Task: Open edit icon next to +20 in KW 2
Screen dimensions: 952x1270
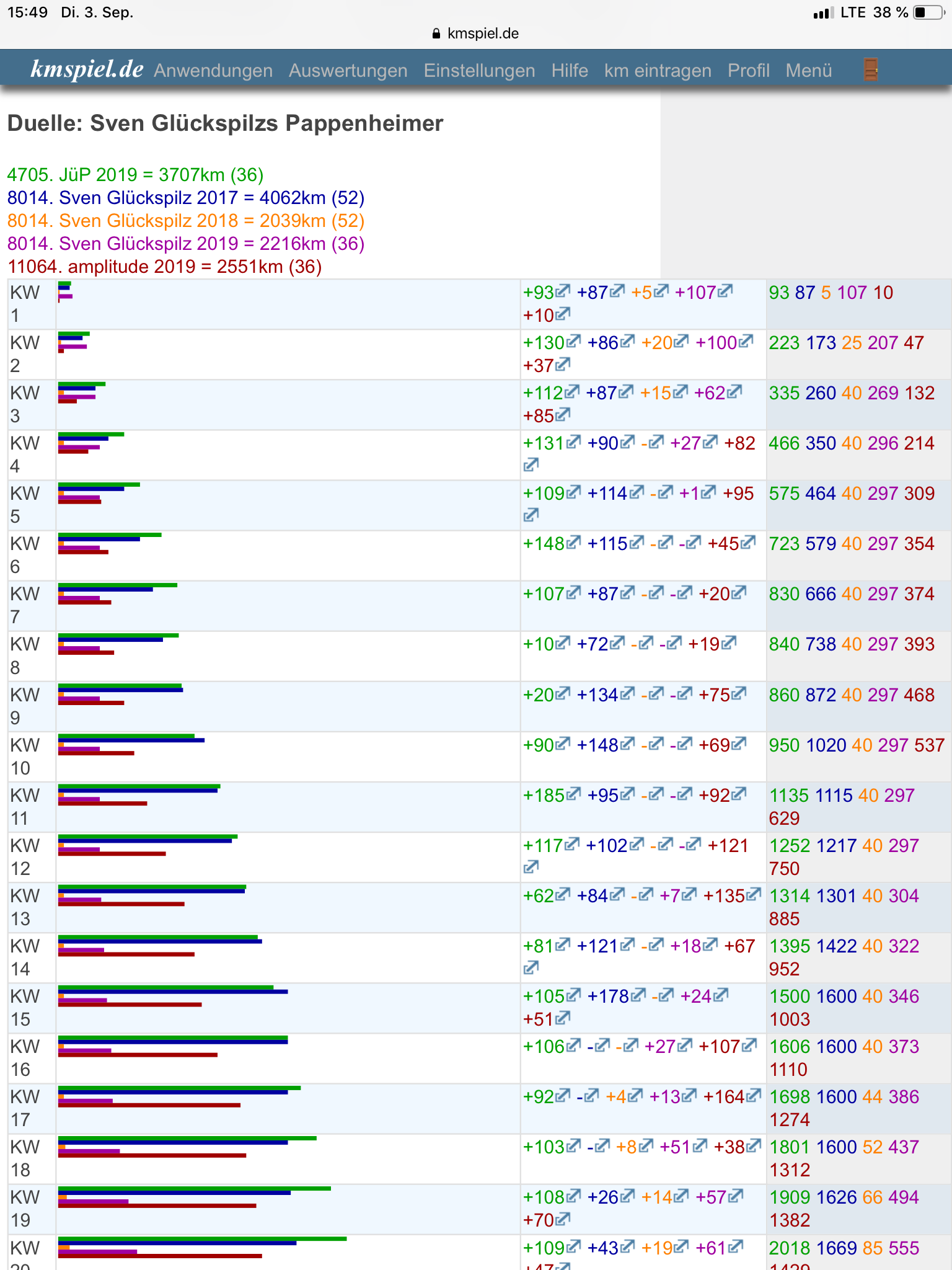Action: pyautogui.click(x=682, y=341)
